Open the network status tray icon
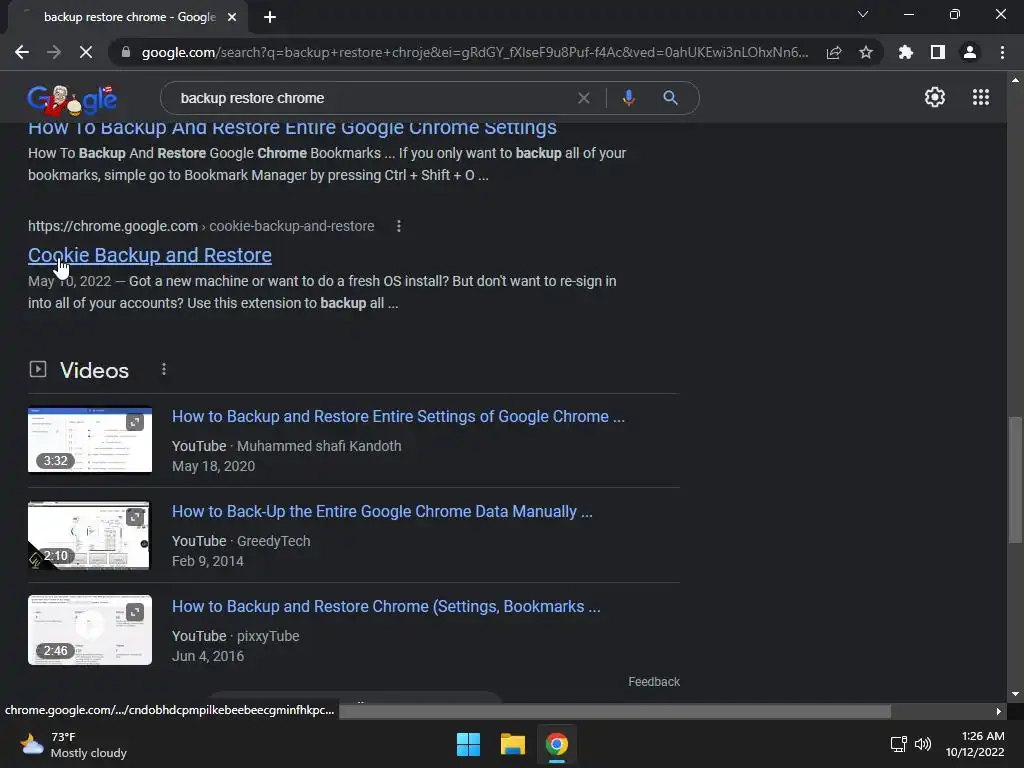The image size is (1024, 768). click(x=899, y=744)
